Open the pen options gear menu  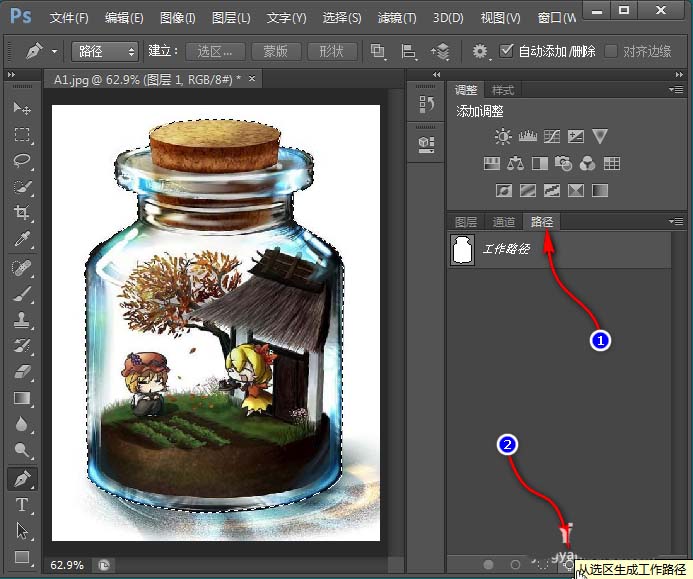click(x=481, y=51)
